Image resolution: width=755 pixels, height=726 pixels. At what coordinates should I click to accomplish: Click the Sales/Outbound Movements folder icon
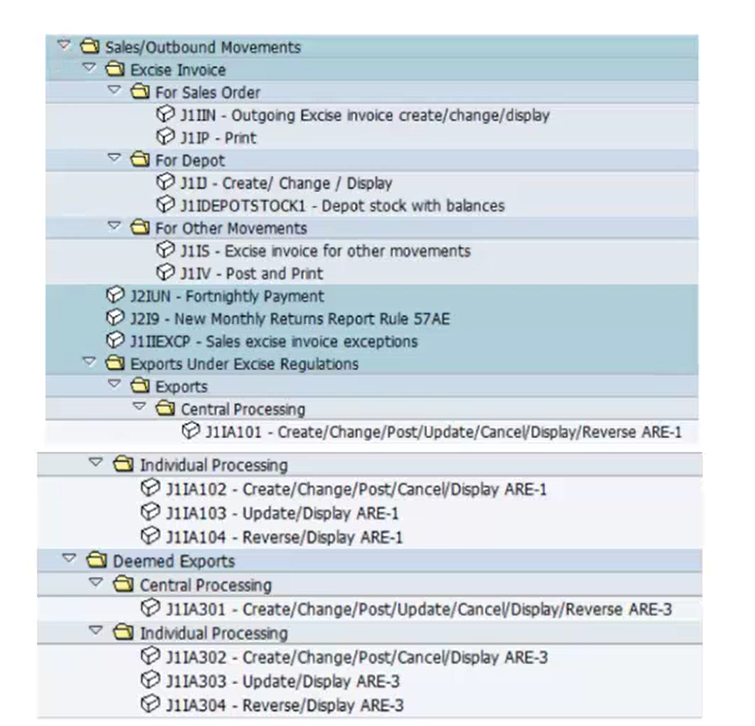pyautogui.click(x=90, y=47)
